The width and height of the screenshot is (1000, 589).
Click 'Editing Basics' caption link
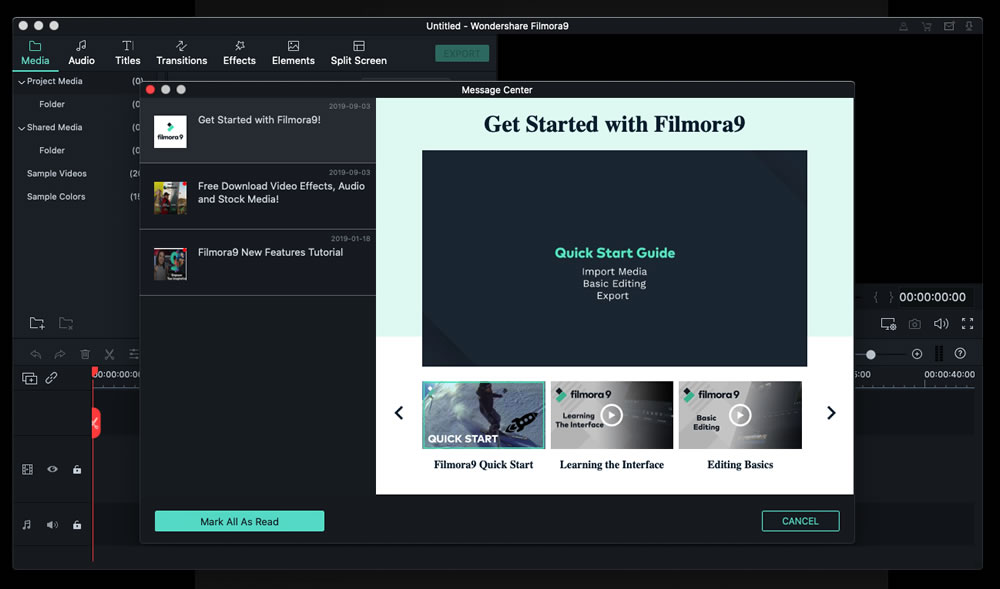point(740,465)
